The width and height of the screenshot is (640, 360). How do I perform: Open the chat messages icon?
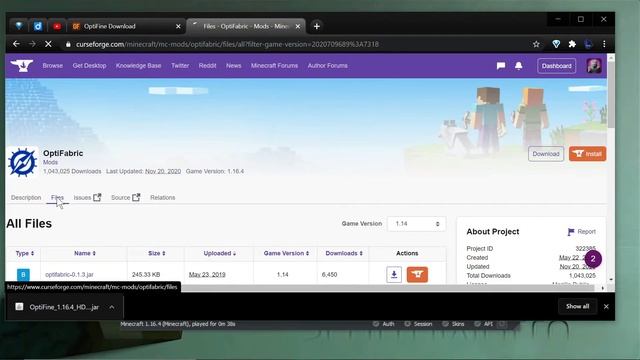501,66
